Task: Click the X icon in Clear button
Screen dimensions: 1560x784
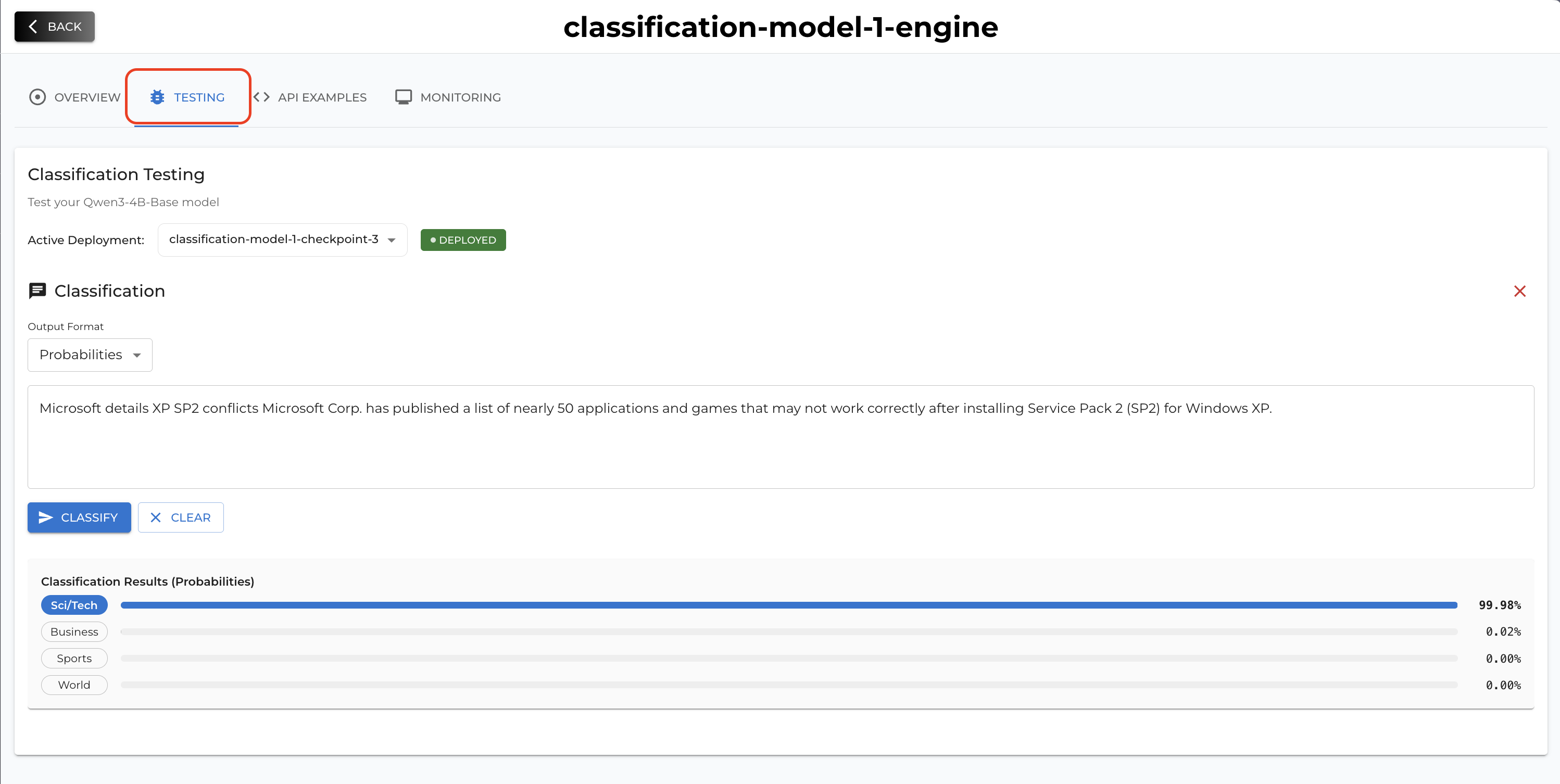Action: [156, 517]
